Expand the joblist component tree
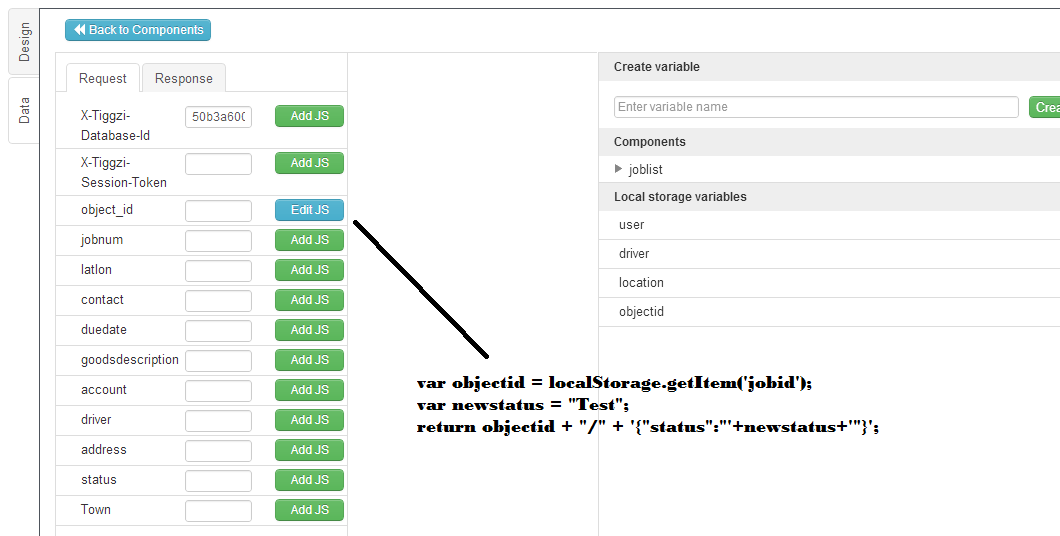 (619, 170)
